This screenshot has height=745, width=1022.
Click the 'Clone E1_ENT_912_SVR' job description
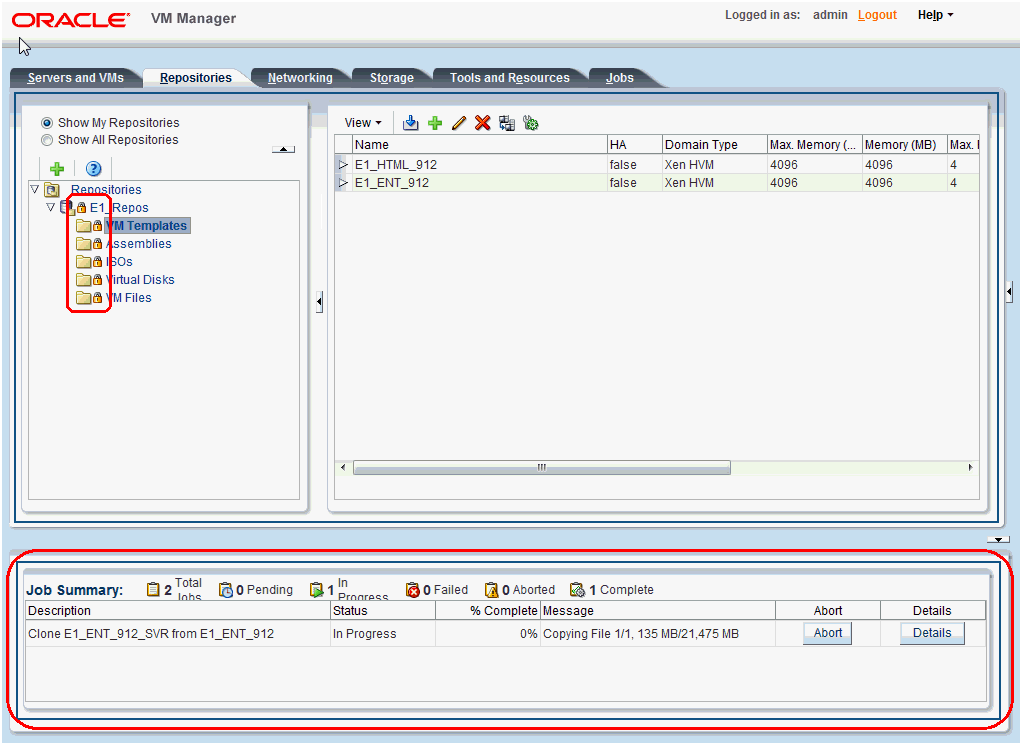pos(151,634)
